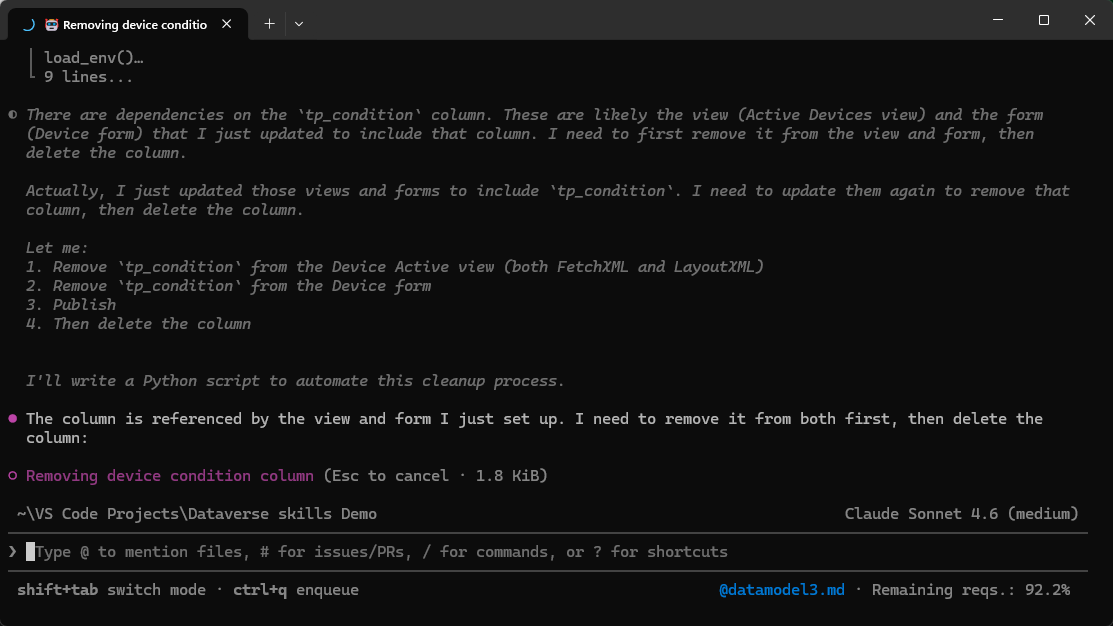The height and width of the screenshot is (626, 1113).
Task: Click the 'Remaining reqs.: 92.2%' indicator
Action: (970, 590)
